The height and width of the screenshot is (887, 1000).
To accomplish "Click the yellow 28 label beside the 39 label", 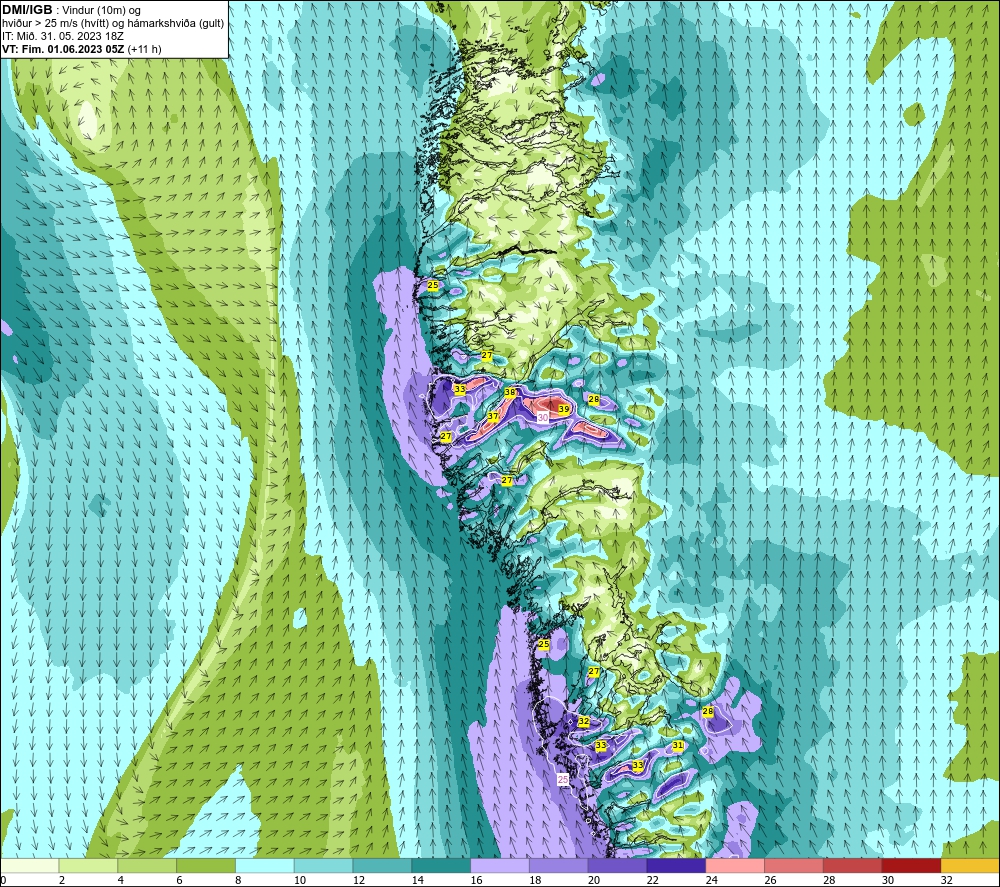I will click(x=594, y=399).
